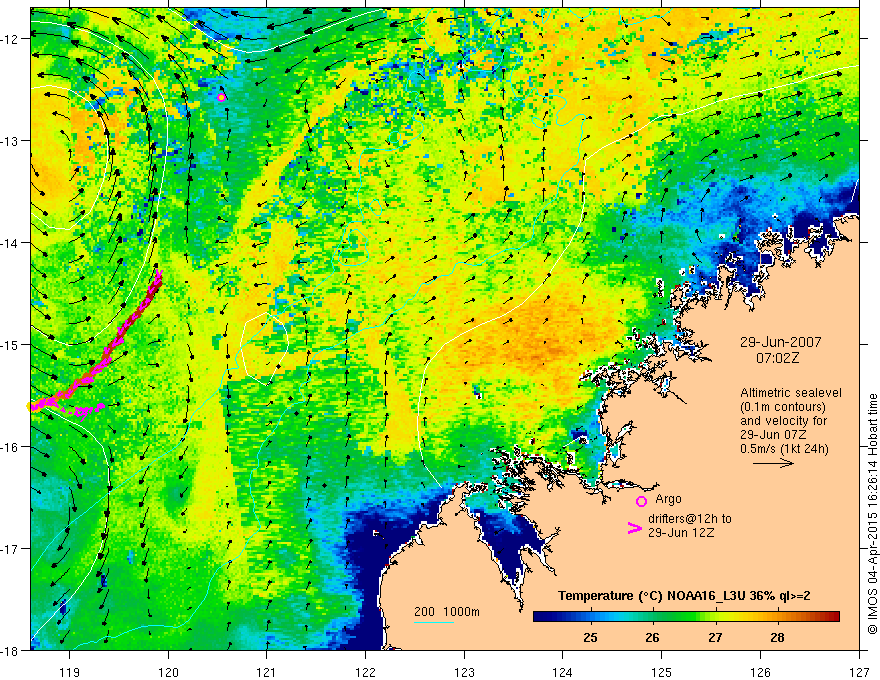Click the 'and velocity for' legend text

pos(783,421)
